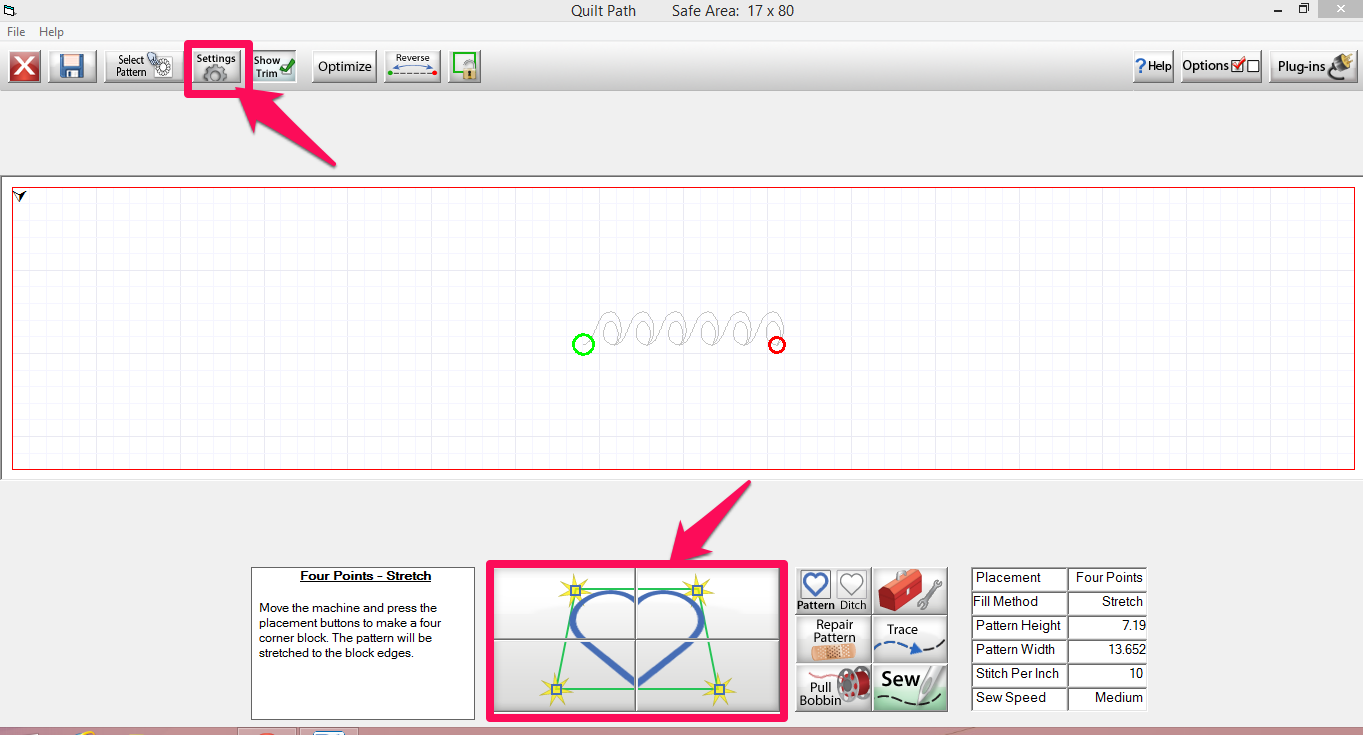The image size is (1363, 735).
Task: Open the Help menu
Action: (x=51, y=32)
